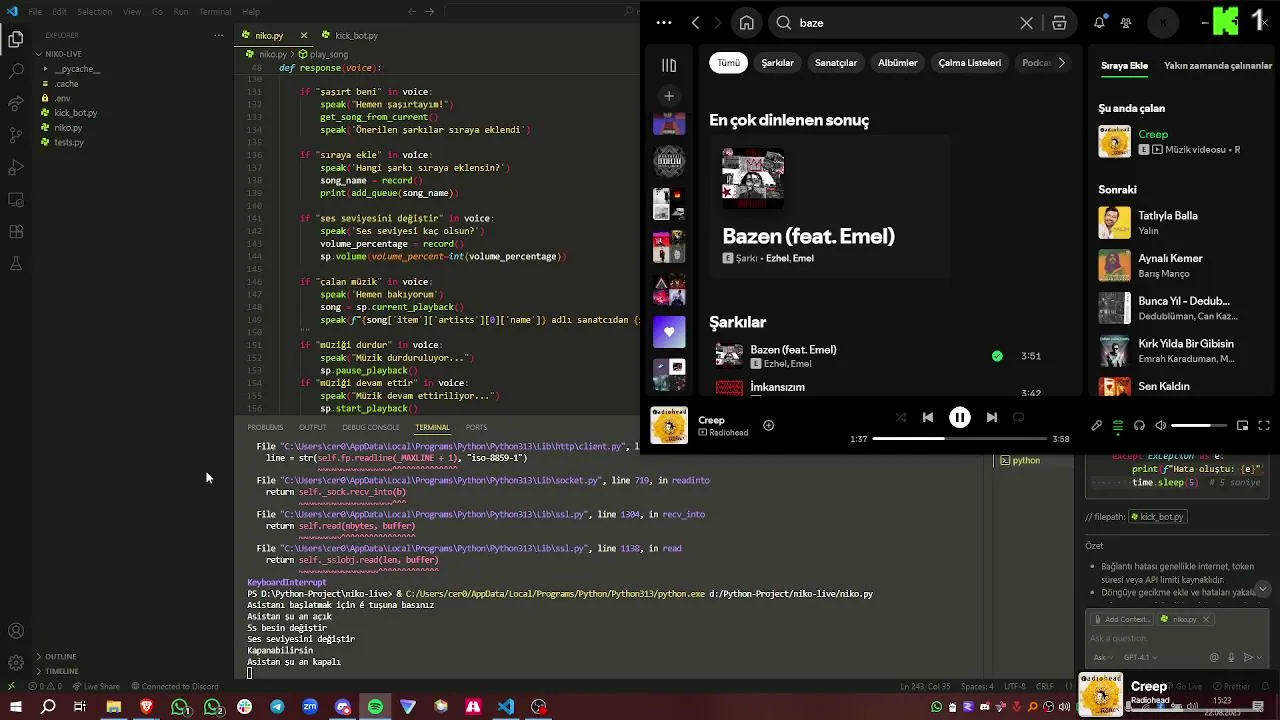Open the Windows Start menu
Image resolution: width=1280 pixels, height=720 pixels.
(x=16, y=707)
